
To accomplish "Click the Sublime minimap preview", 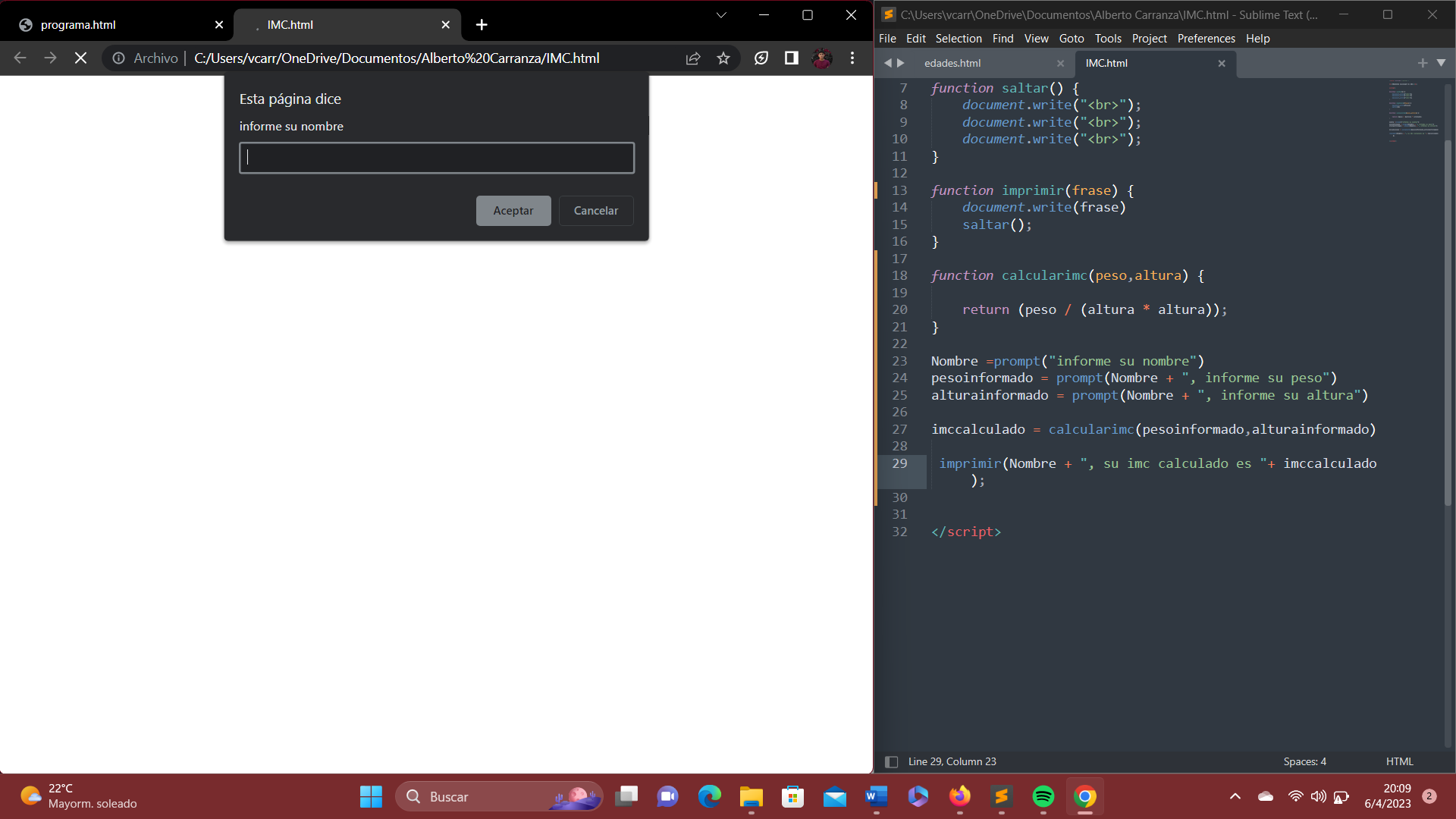I will (1414, 111).
